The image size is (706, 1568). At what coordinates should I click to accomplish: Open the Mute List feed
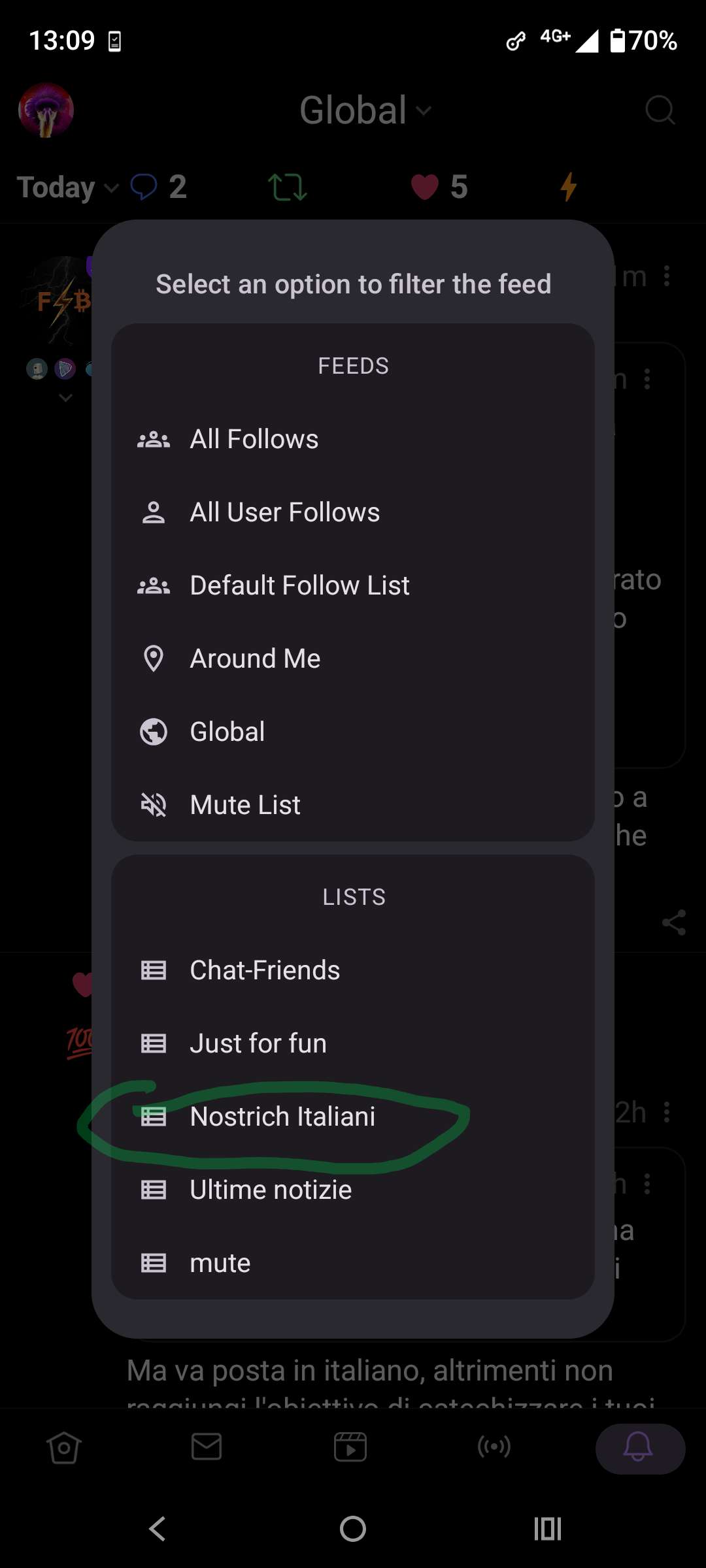[245, 805]
